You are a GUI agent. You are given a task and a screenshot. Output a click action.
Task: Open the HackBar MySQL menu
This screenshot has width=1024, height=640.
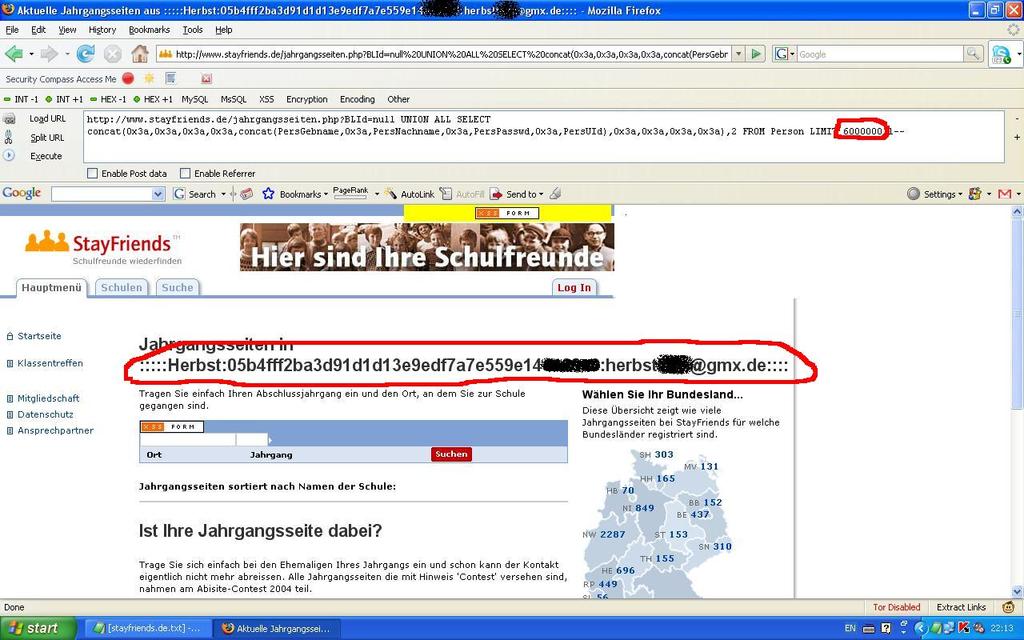[195, 99]
